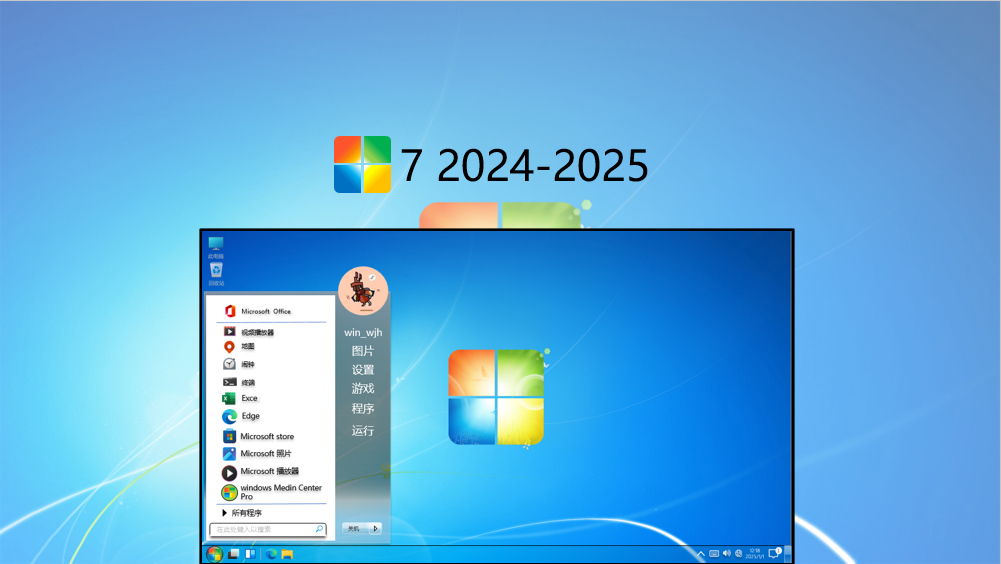Open Edge in the Start menu list
Viewport: 1001px width, 564px height.
coord(241,416)
